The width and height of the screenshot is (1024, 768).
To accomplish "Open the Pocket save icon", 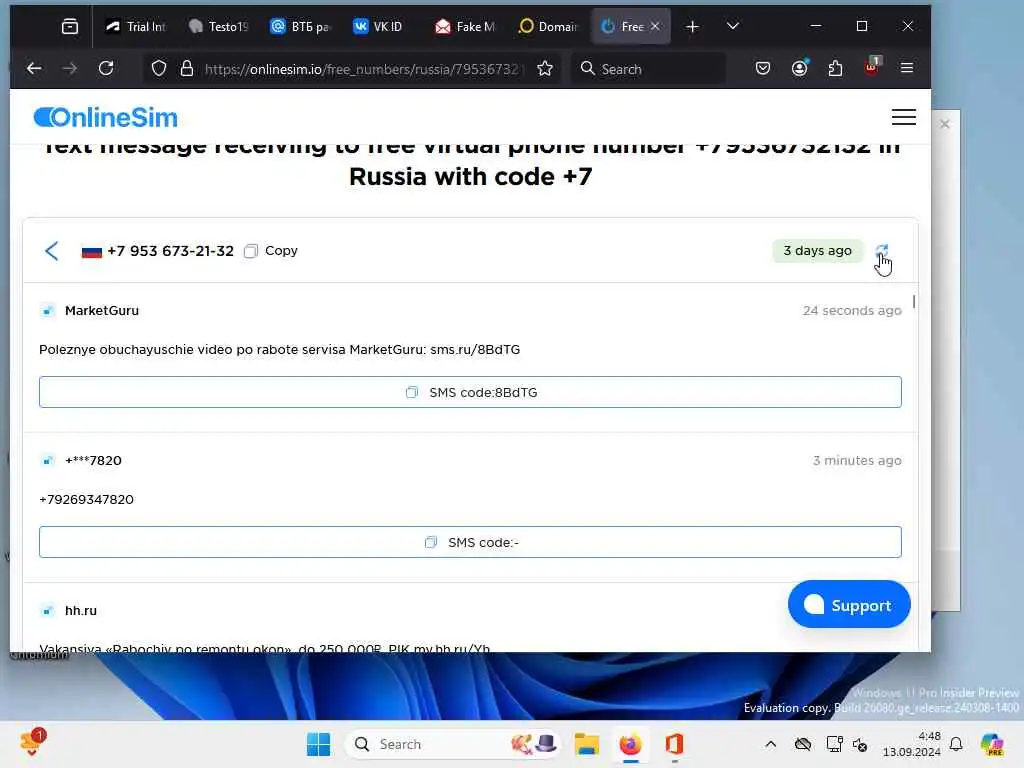I will (x=763, y=69).
